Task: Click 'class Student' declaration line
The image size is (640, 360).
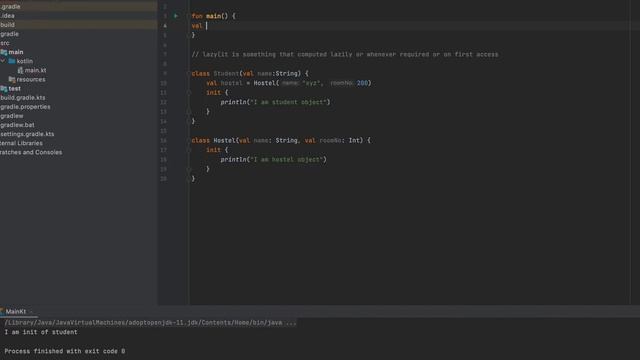Action: click(250, 73)
